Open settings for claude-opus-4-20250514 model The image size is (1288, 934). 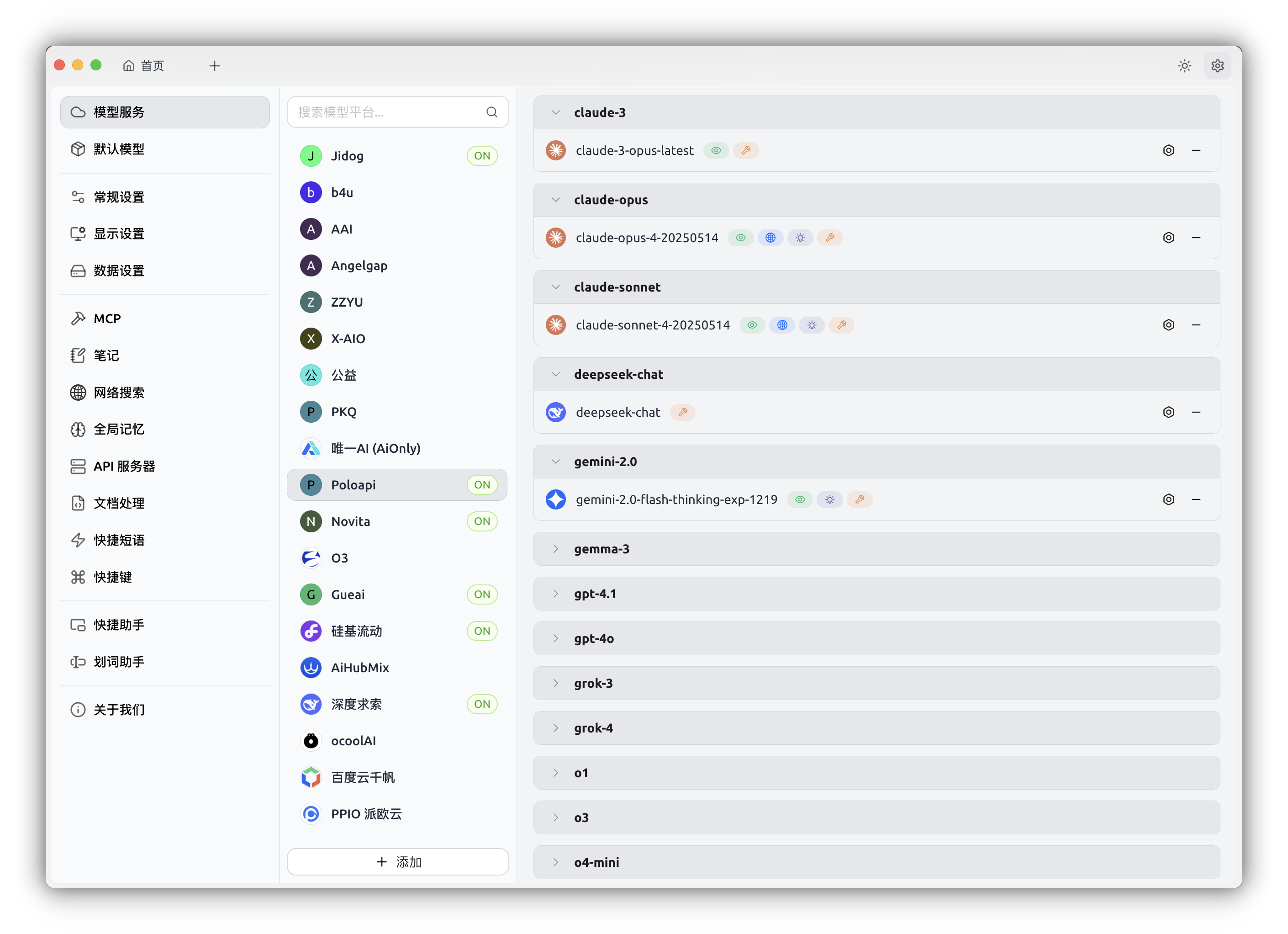(1168, 238)
